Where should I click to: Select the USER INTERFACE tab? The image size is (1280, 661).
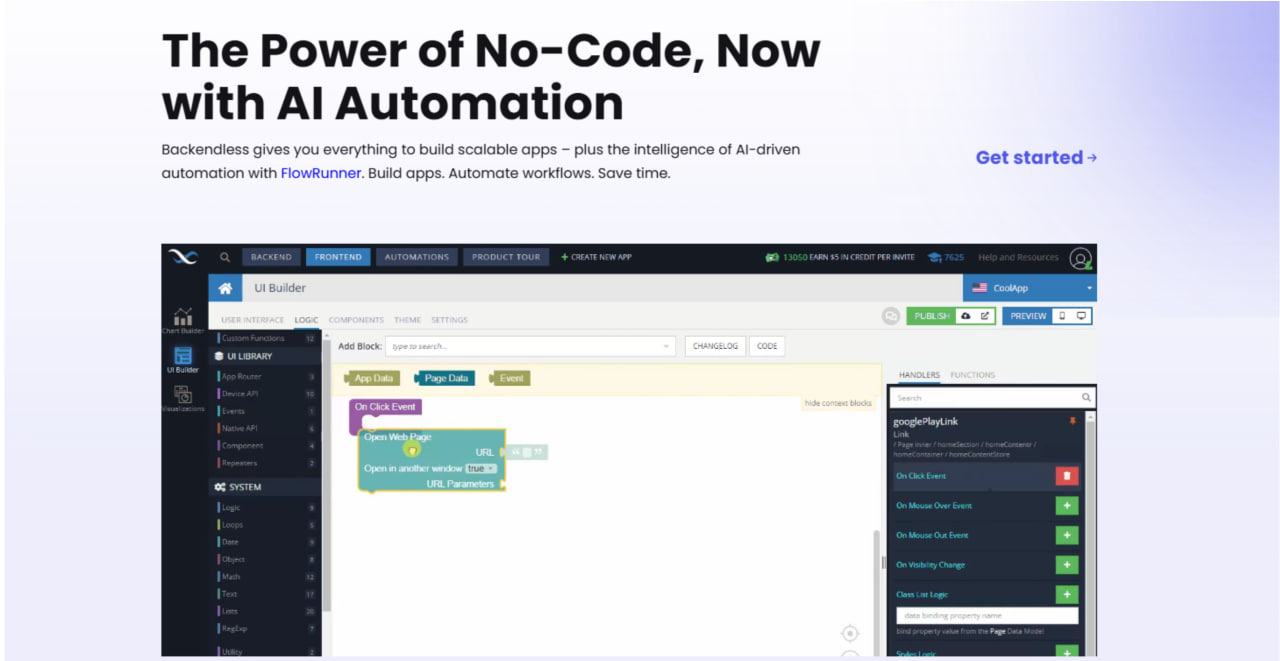click(252, 320)
